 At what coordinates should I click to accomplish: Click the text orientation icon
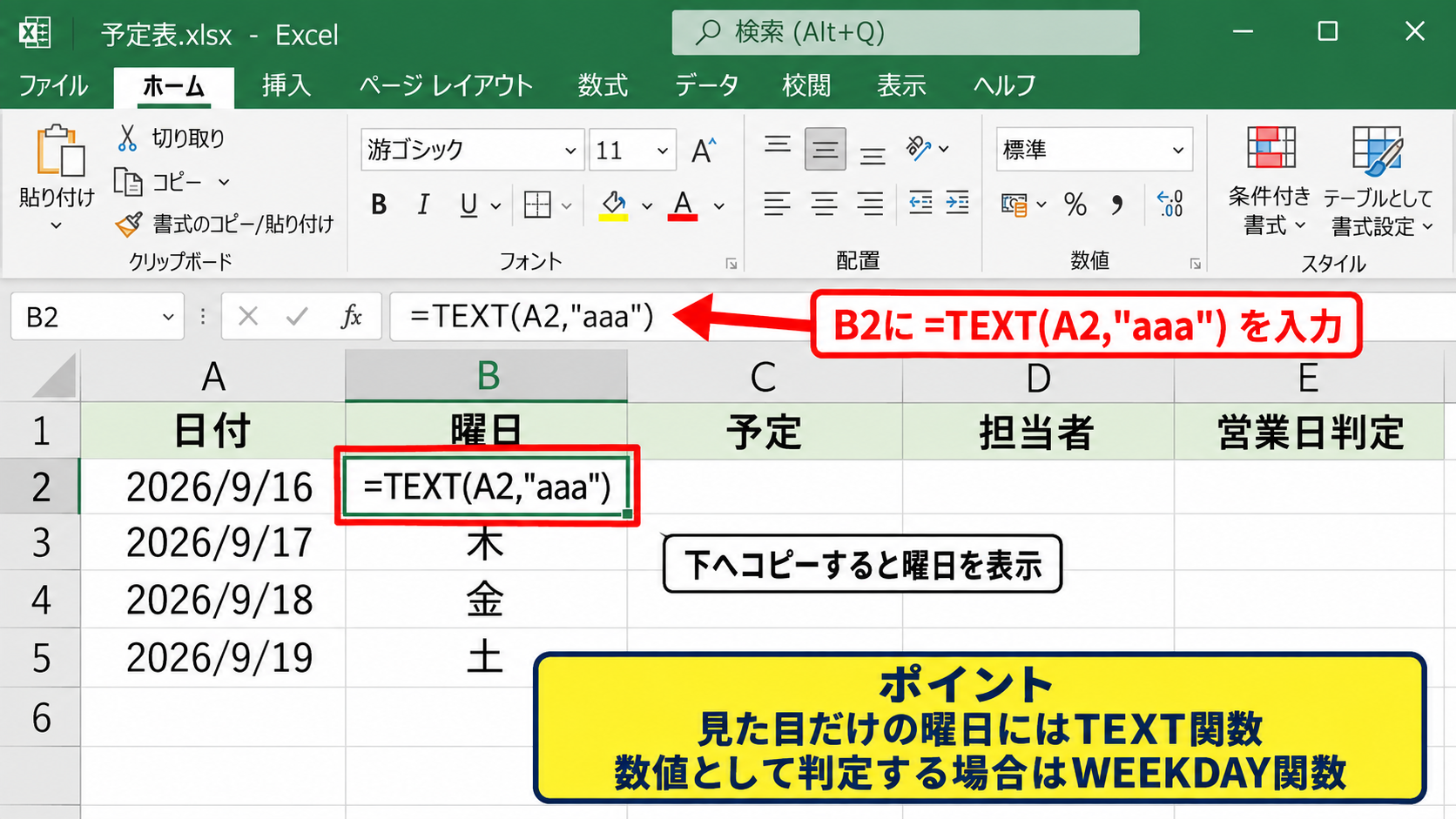click(x=919, y=149)
